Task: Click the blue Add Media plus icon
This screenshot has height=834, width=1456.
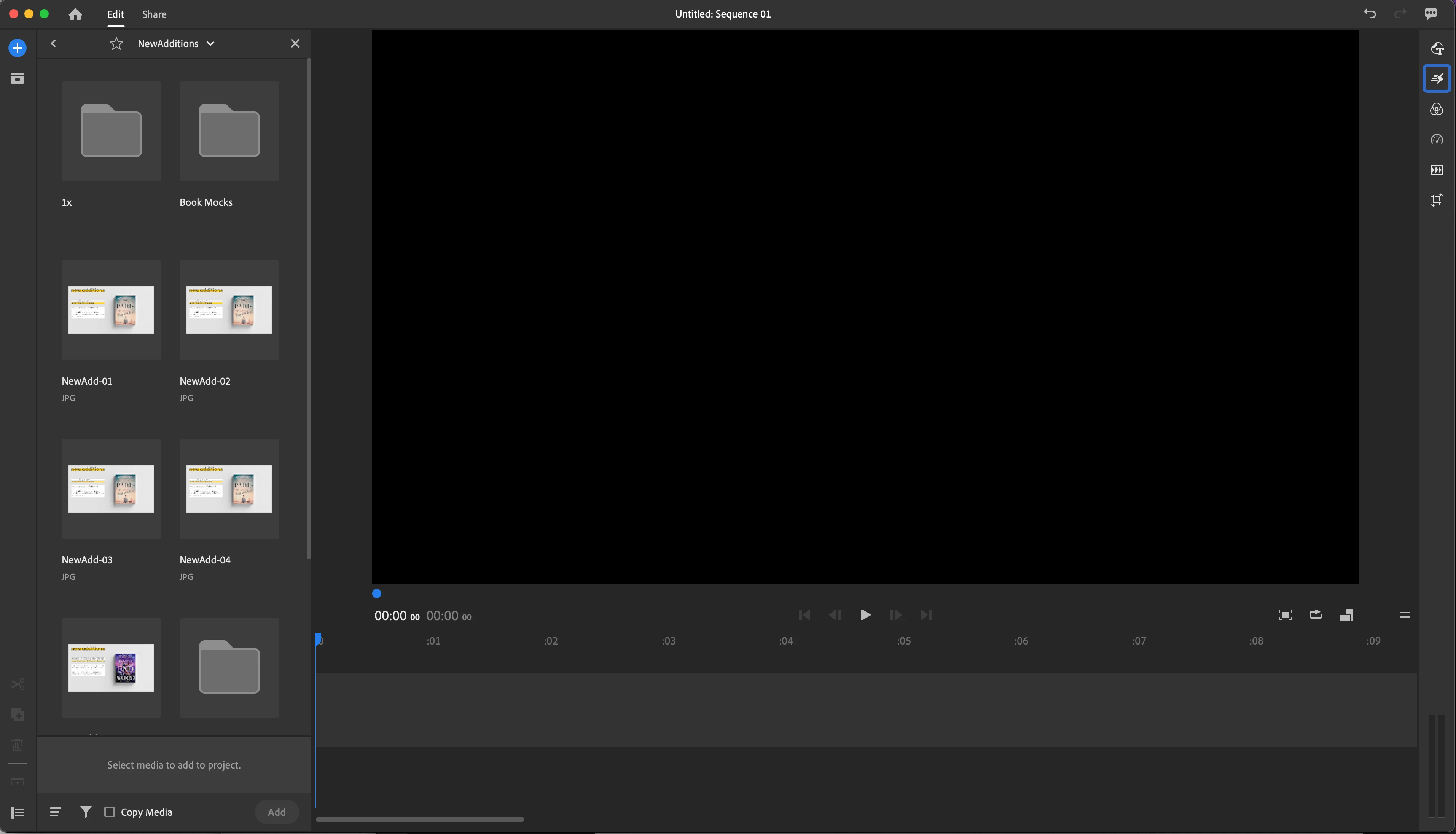Action: point(17,48)
